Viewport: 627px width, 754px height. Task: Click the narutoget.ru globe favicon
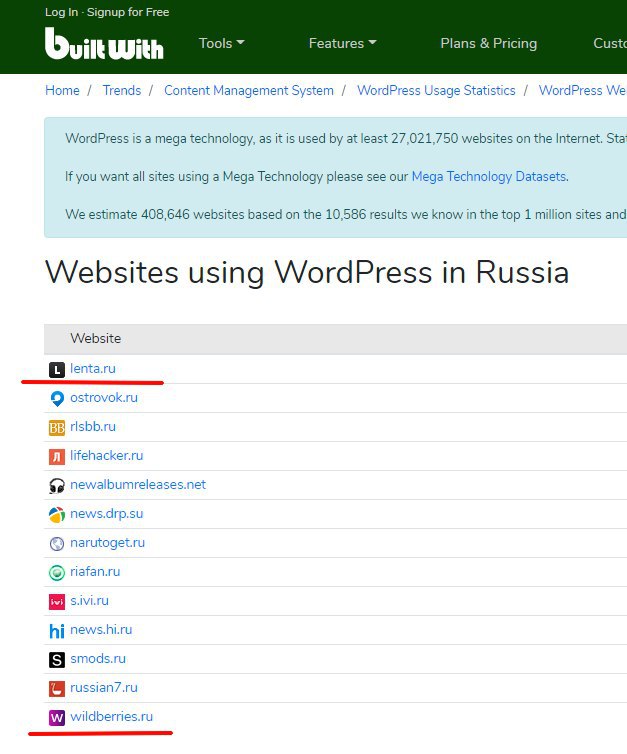pos(57,543)
